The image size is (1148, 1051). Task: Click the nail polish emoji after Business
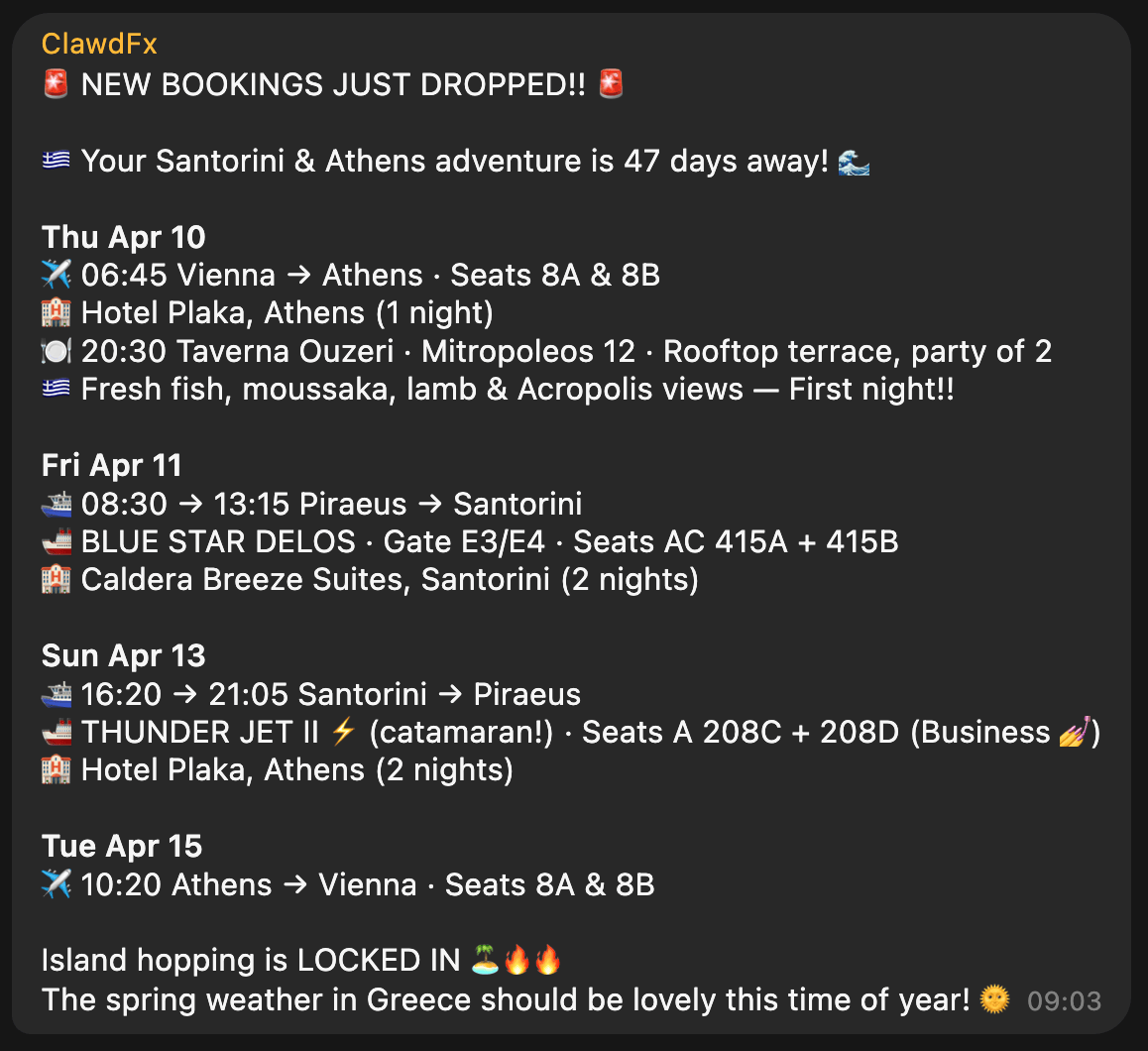(1074, 732)
